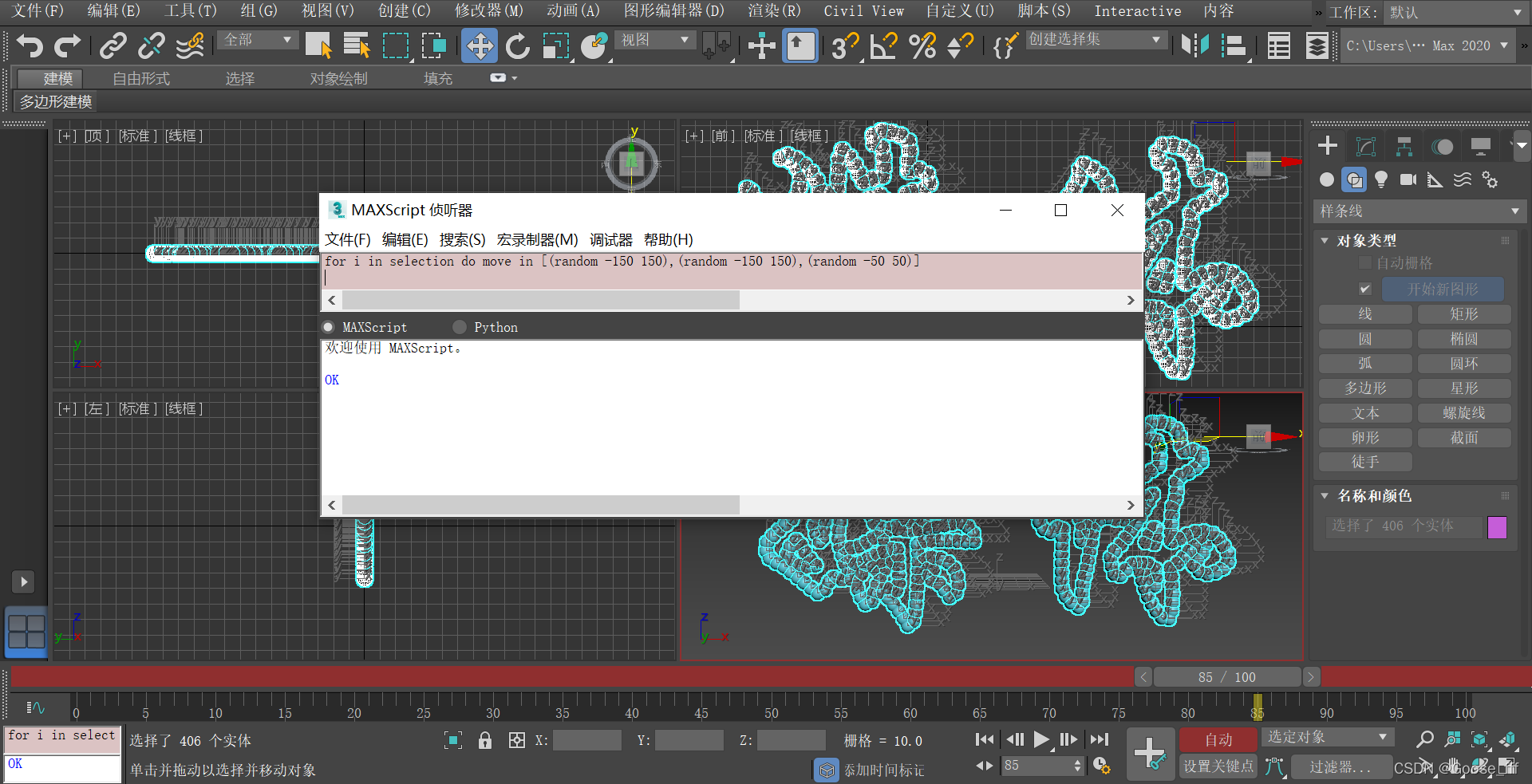Image resolution: width=1532 pixels, height=784 pixels.
Task: Open the 全部 selection filter dropdown
Action: click(x=258, y=40)
